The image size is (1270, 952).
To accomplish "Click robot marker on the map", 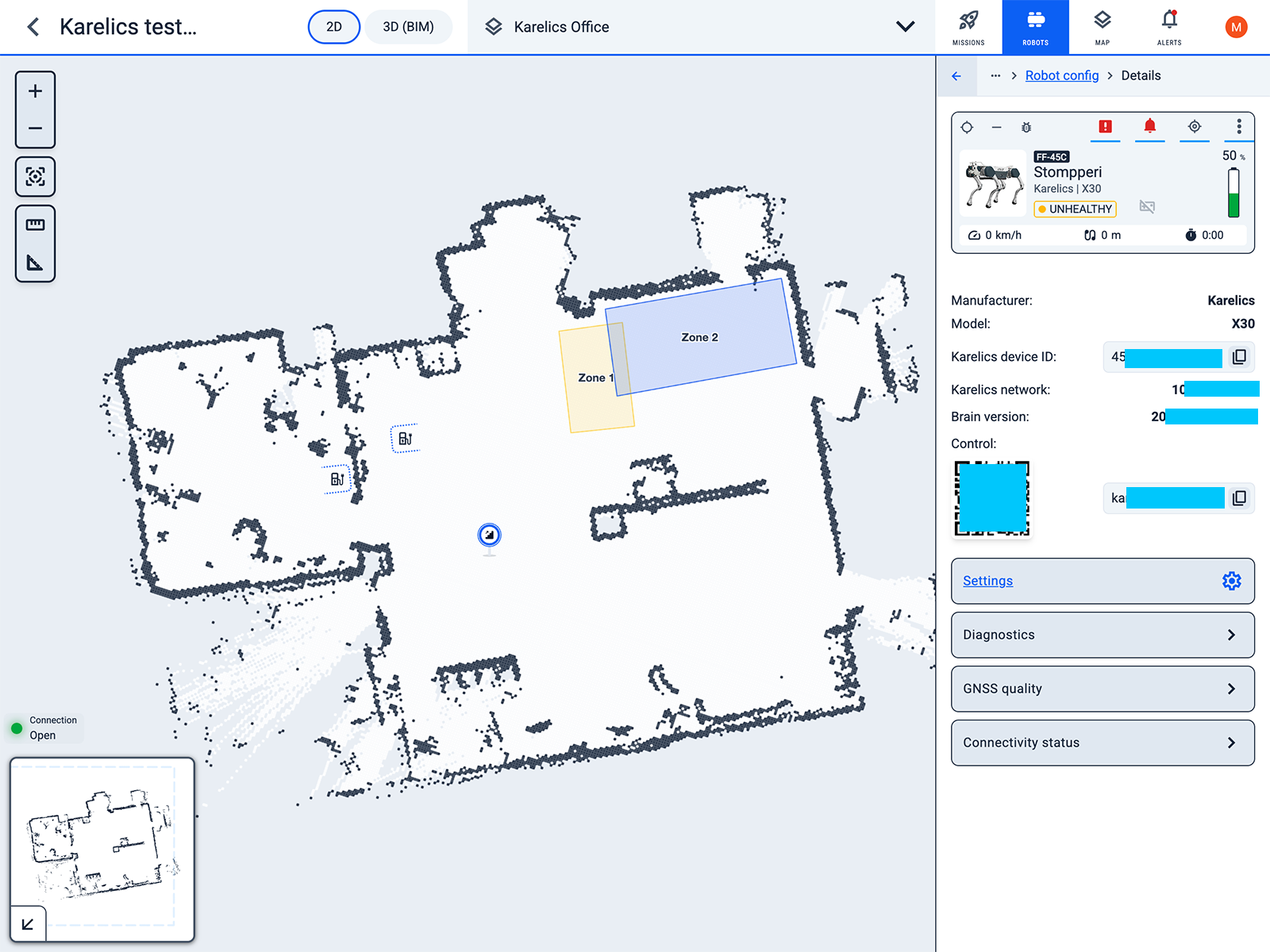I will [x=489, y=535].
